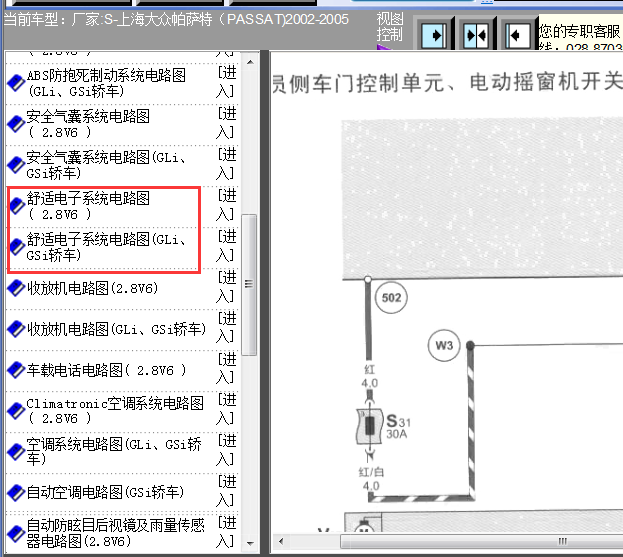Click the diagram's horizontal scrollbar thumb
This screenshot has height=557, width=623.
(x=482, y=541)
